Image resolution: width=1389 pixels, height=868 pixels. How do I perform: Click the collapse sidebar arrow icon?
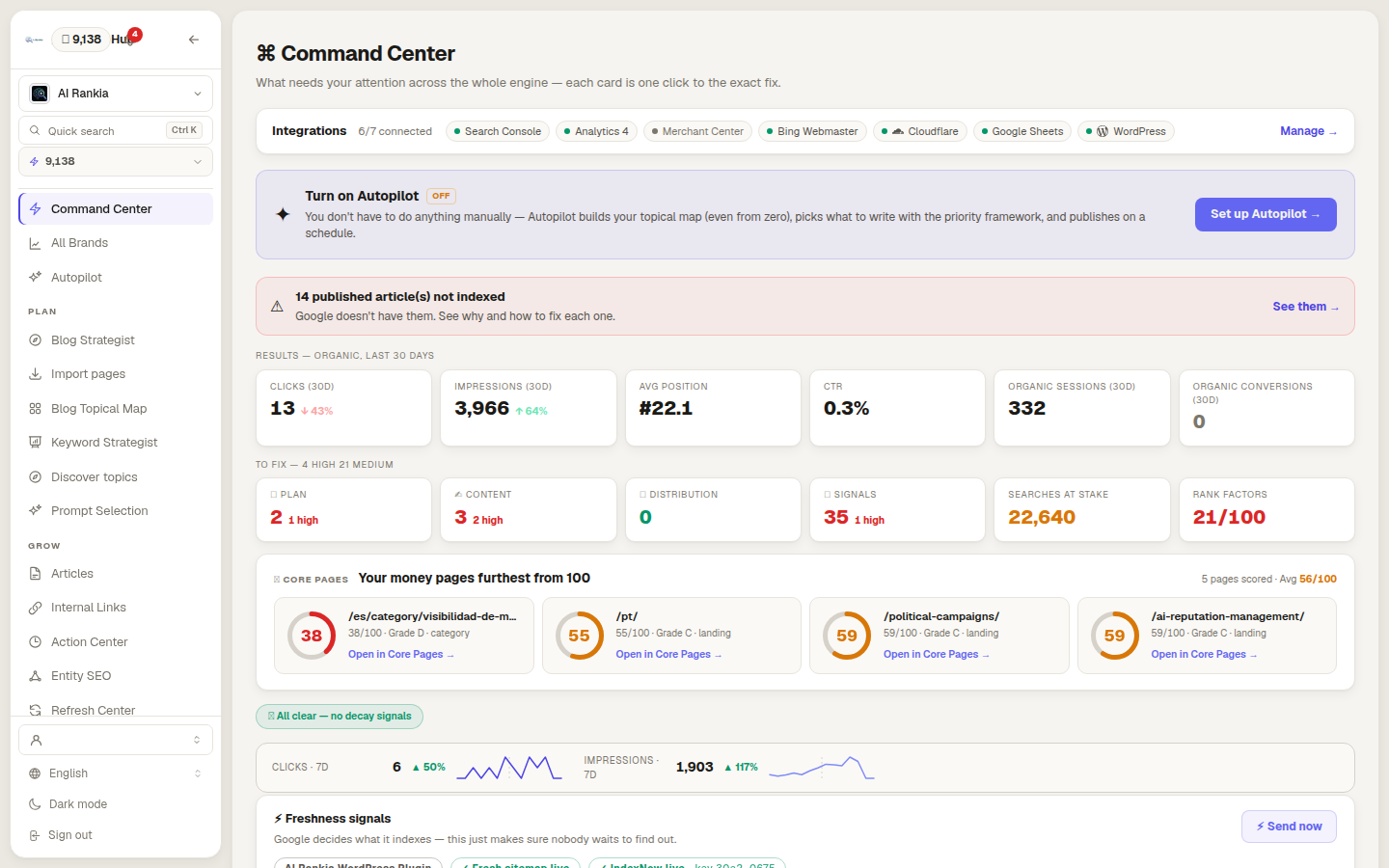pos(194,40)
